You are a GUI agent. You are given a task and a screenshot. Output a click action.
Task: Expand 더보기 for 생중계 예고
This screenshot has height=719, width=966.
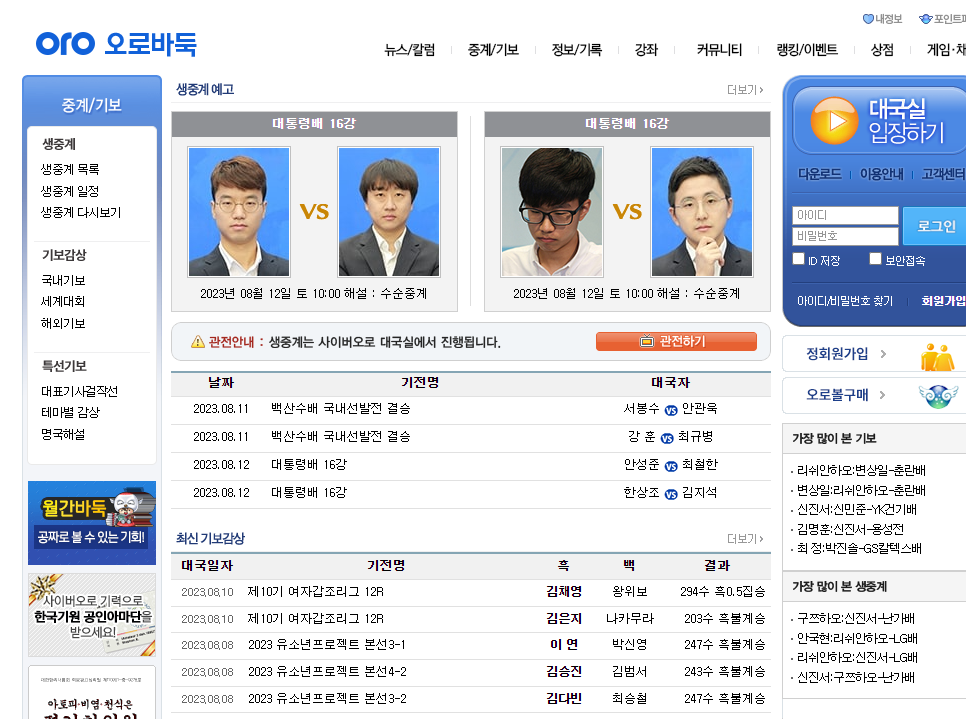click(x=744, y=89)
